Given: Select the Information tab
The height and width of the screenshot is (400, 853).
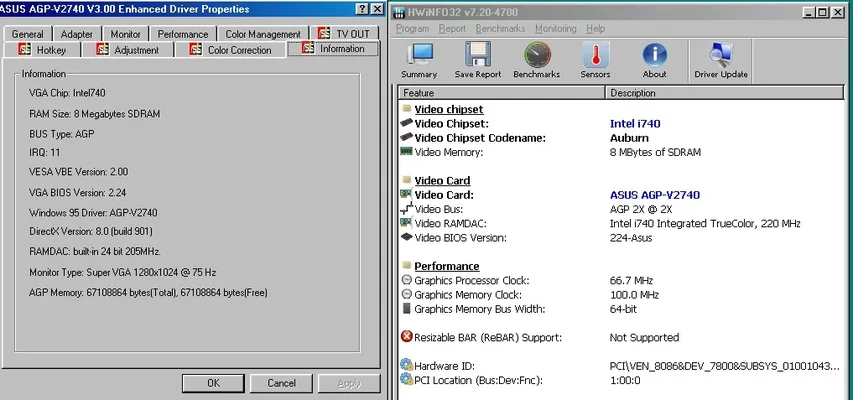Looking at the screenshot, I should click(x=333, y=48).
